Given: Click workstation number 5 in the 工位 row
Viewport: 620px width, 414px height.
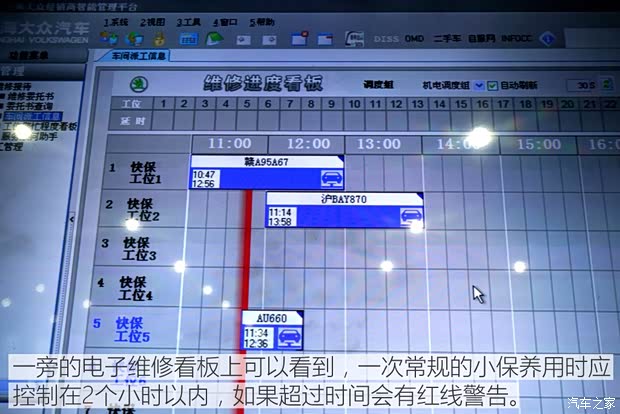Looking at the screenshot, I should coord(247,104).
